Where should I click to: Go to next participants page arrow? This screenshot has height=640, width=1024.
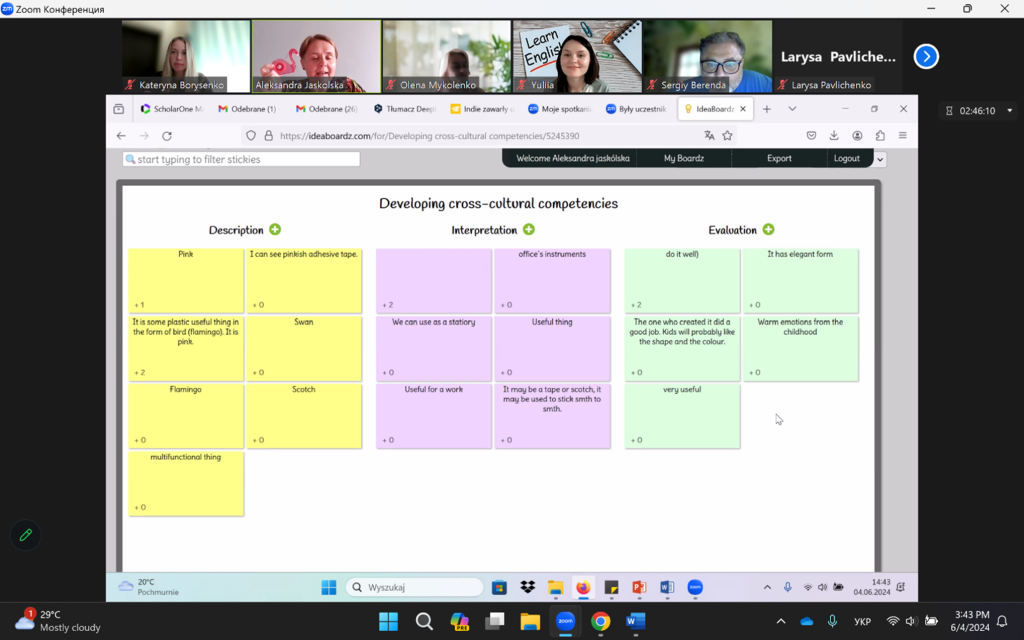(926, 57)
